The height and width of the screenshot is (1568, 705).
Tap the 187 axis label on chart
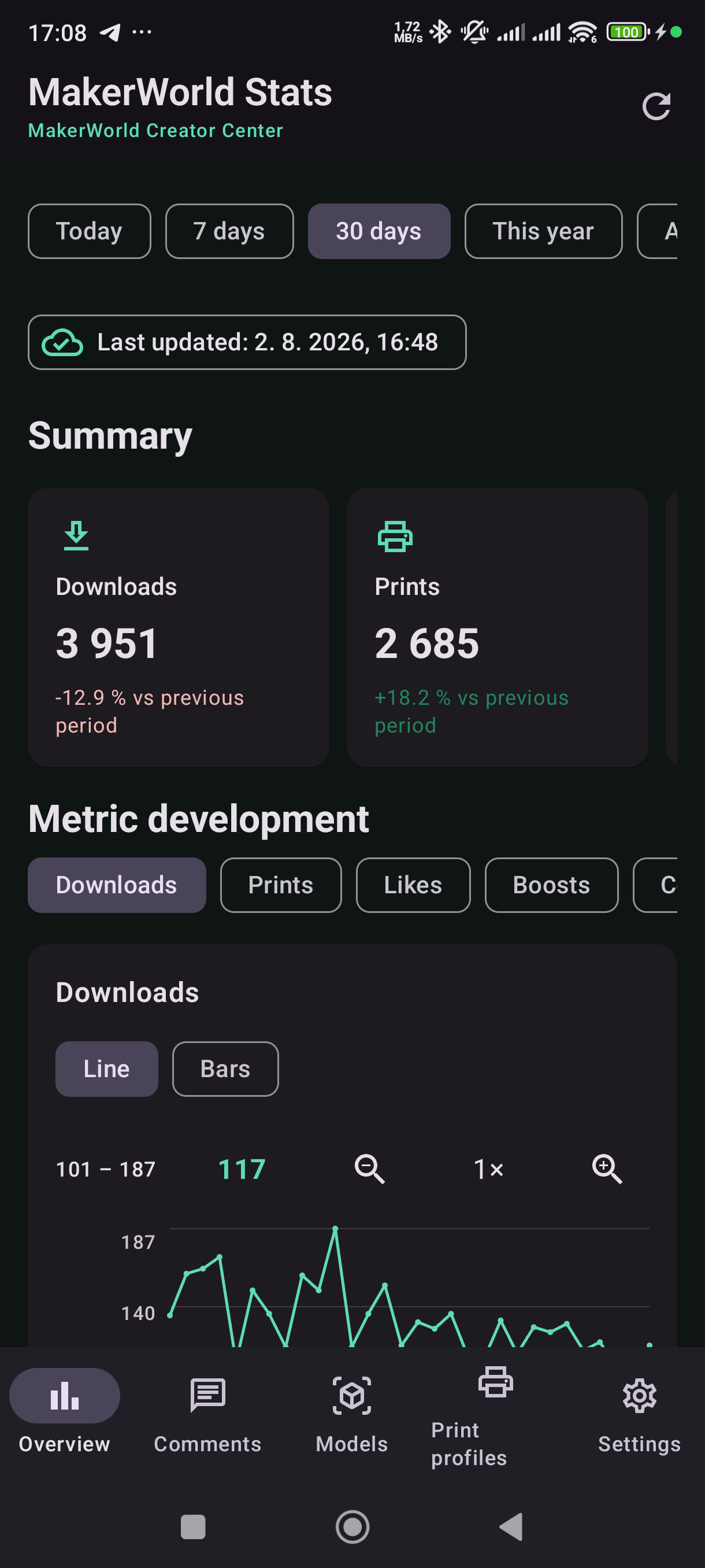[x=138, y=1242]
